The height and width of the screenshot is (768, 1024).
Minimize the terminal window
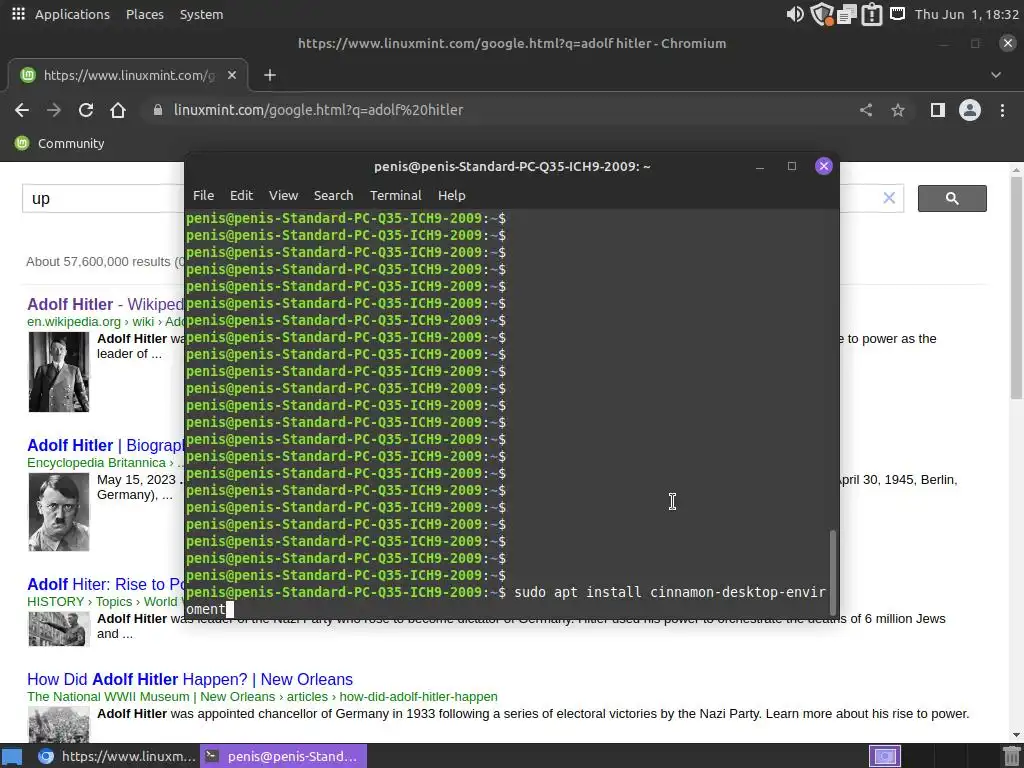pyautogui.click(x=760, y=167)
